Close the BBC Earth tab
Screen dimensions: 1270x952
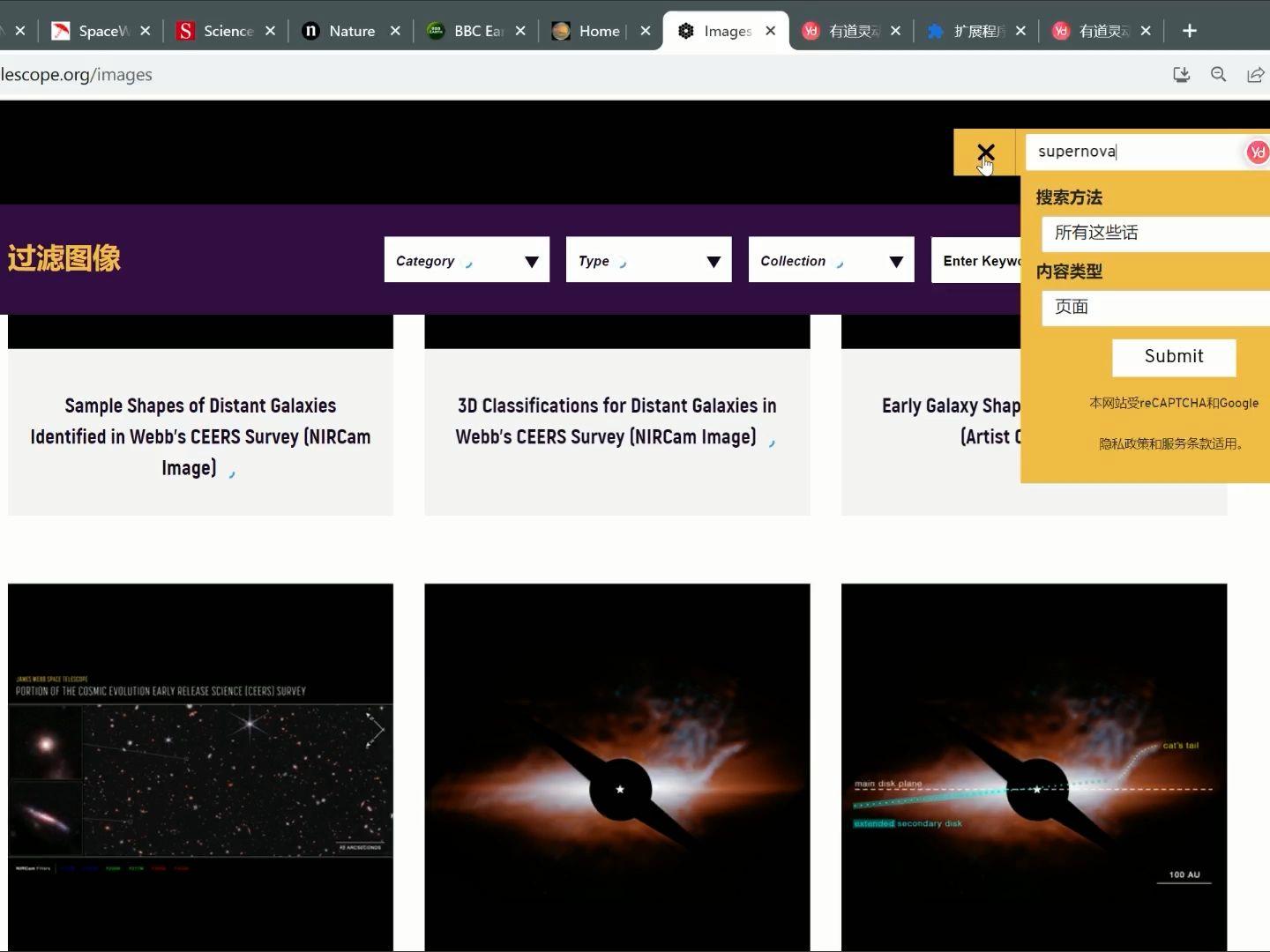pyautogui.click(x=521, y=31)
